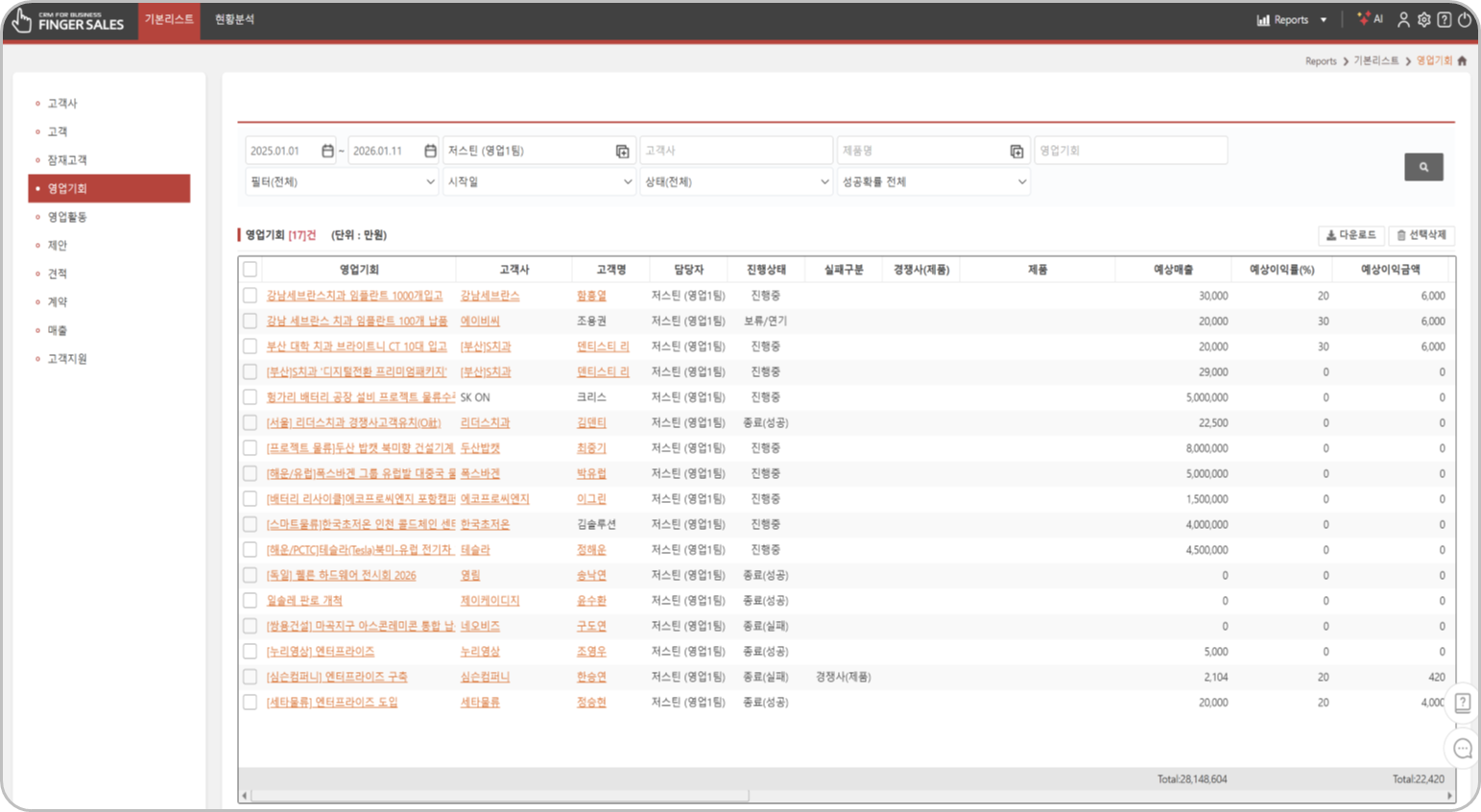Image resolution: width=1481 pixels, height=812 pixels.
Task: Expand the 필터(전체) dropdown
Action: tap(342, 181)
